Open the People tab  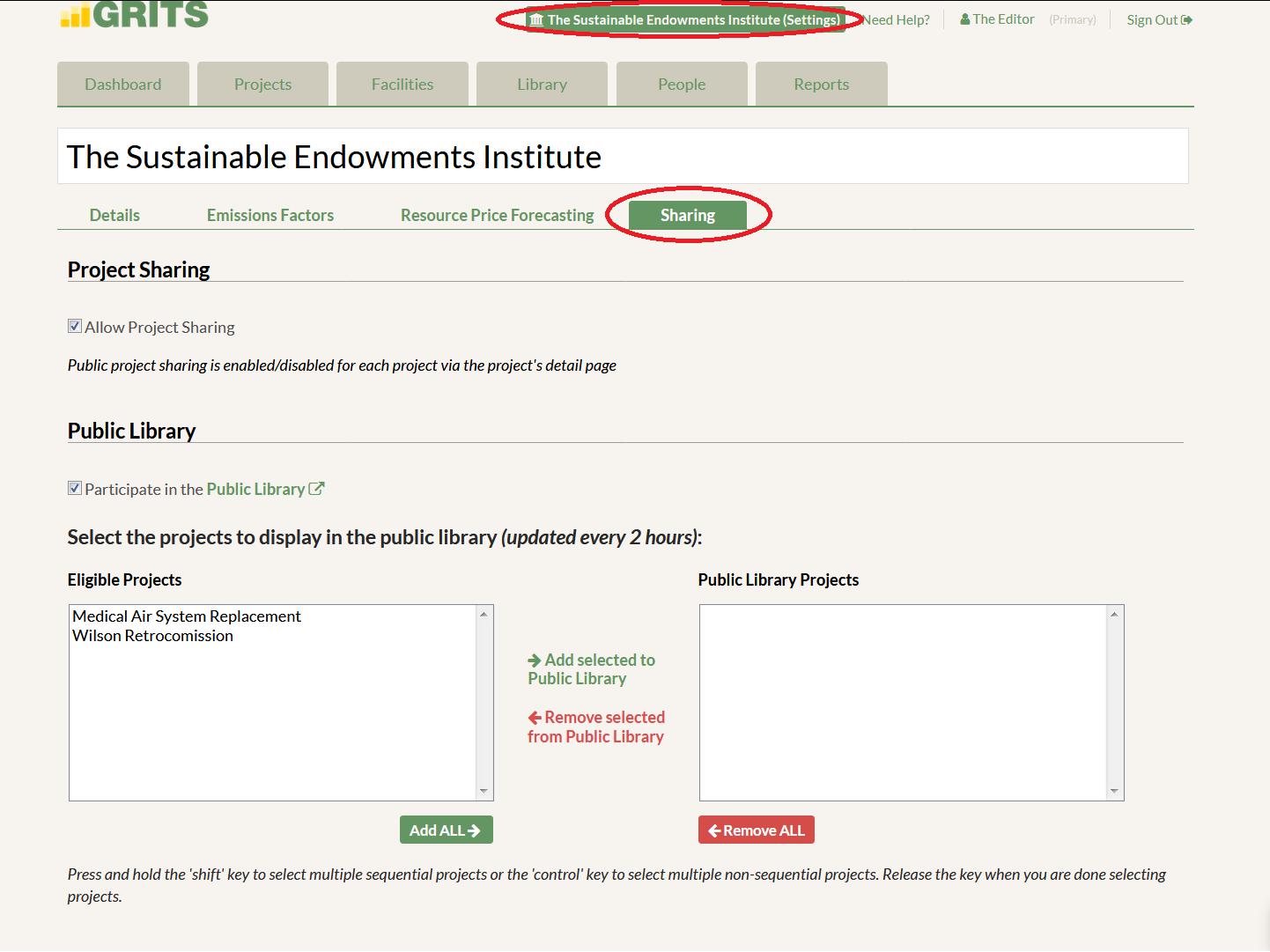[x=682, y=85]
